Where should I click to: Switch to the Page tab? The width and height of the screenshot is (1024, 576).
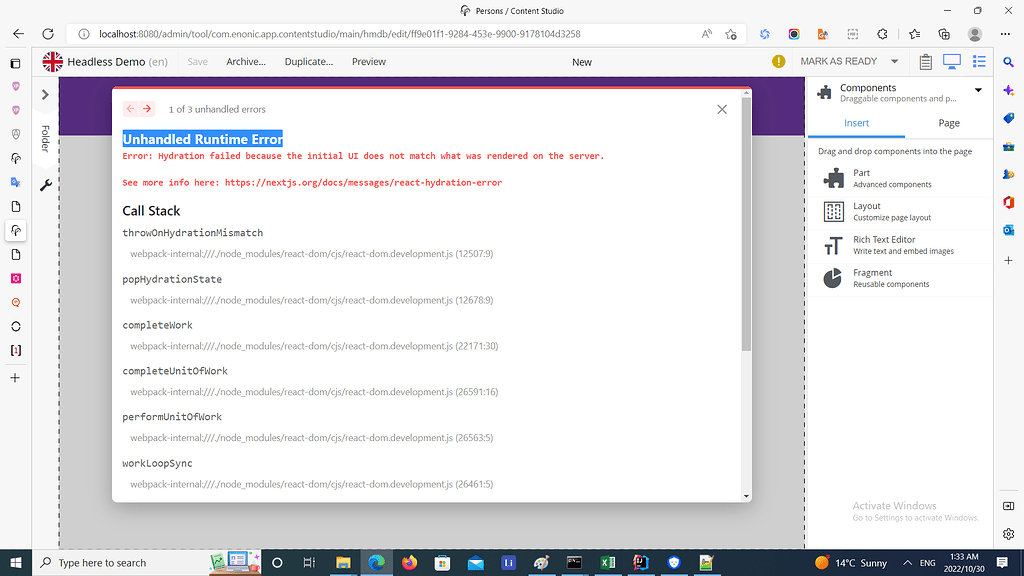click(x=948, y=122)
